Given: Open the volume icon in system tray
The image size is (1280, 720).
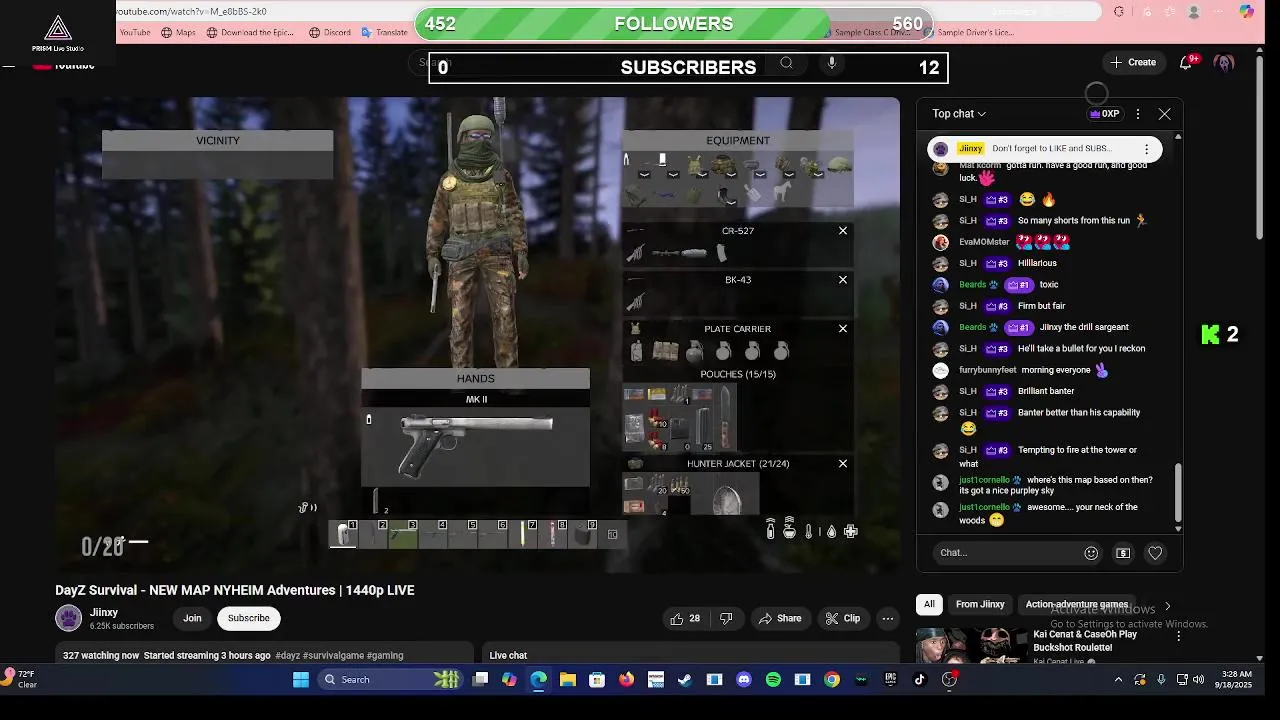Looking at the screenshot, I should coord(1199,680).
